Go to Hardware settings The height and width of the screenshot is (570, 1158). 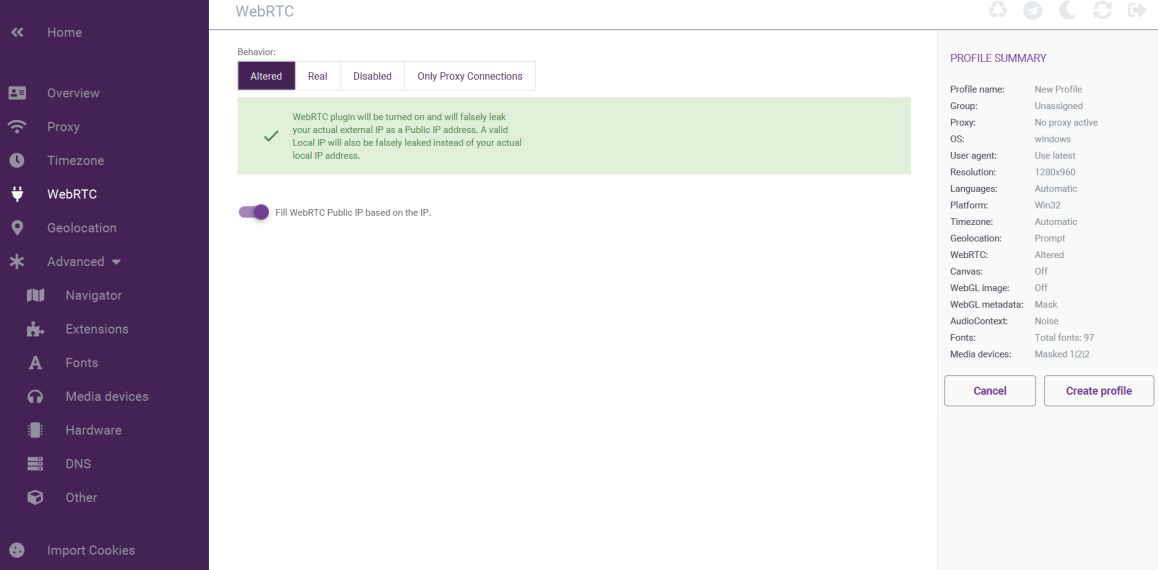94,430
